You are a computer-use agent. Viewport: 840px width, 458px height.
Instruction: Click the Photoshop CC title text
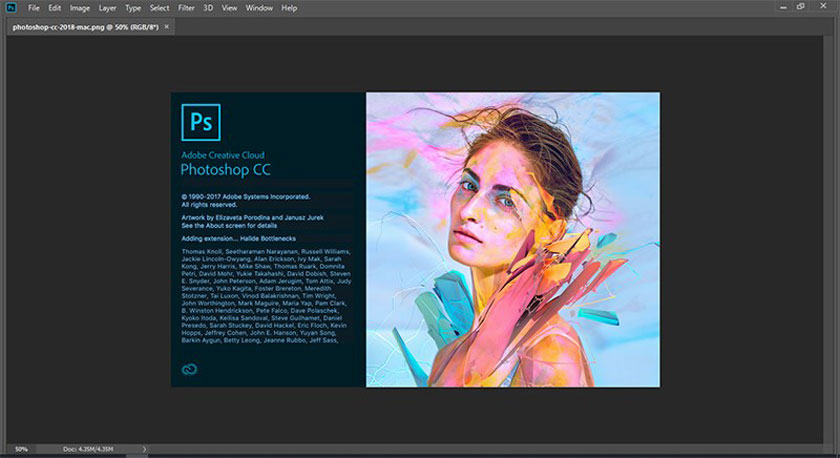coord(225,170)
